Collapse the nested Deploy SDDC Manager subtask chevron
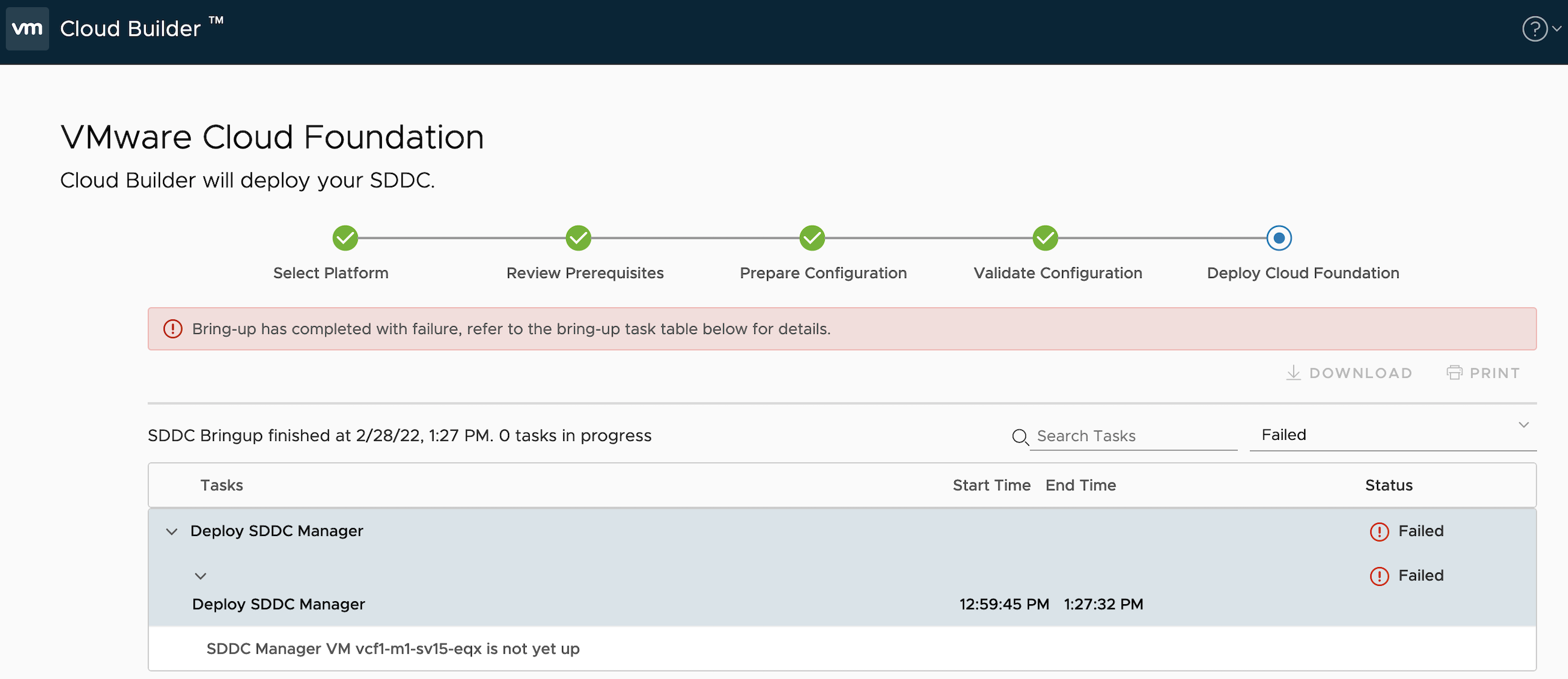1568x679 pixels. coord(200,576)
